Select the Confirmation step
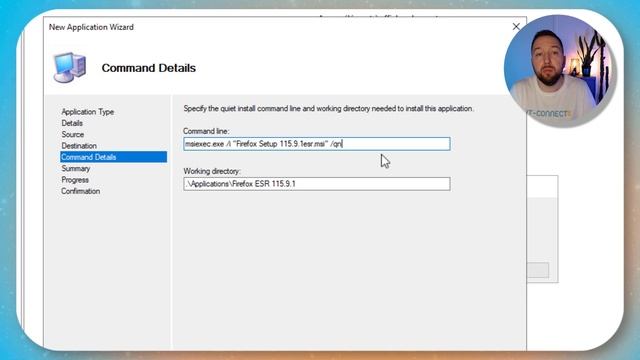 80,191
